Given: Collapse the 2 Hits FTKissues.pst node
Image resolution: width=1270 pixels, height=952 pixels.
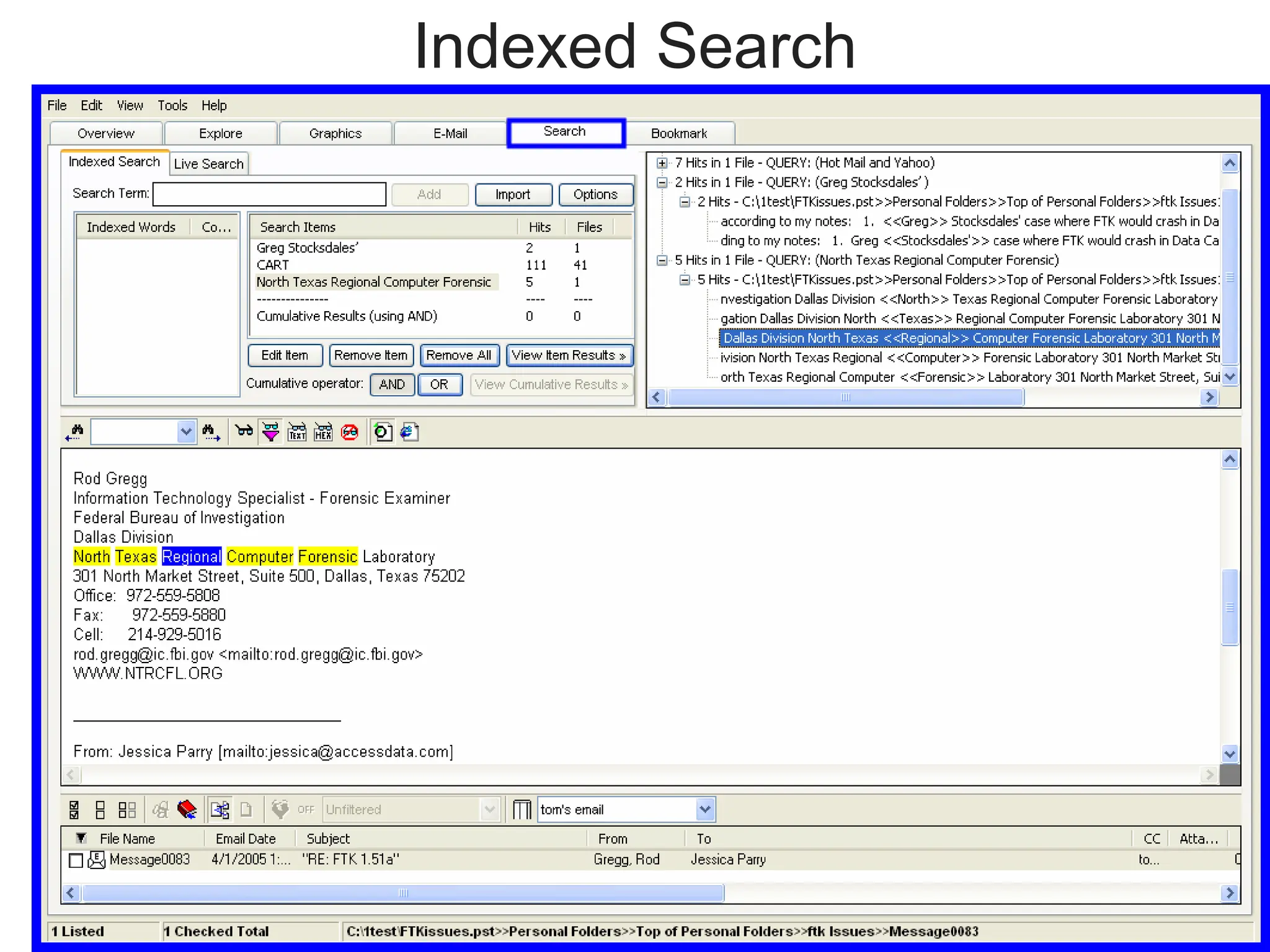Looking at the screenshot, I should coord(685,201).
